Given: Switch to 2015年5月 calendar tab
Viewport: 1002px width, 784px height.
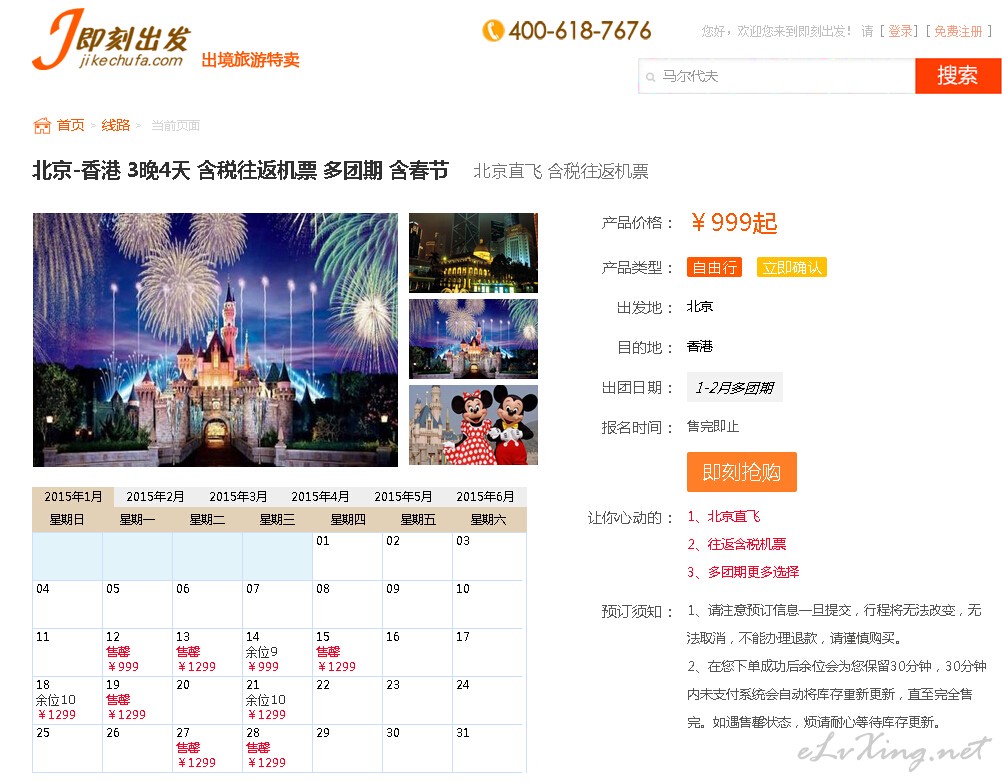Looking at the screenshot, I should (403, 496).
